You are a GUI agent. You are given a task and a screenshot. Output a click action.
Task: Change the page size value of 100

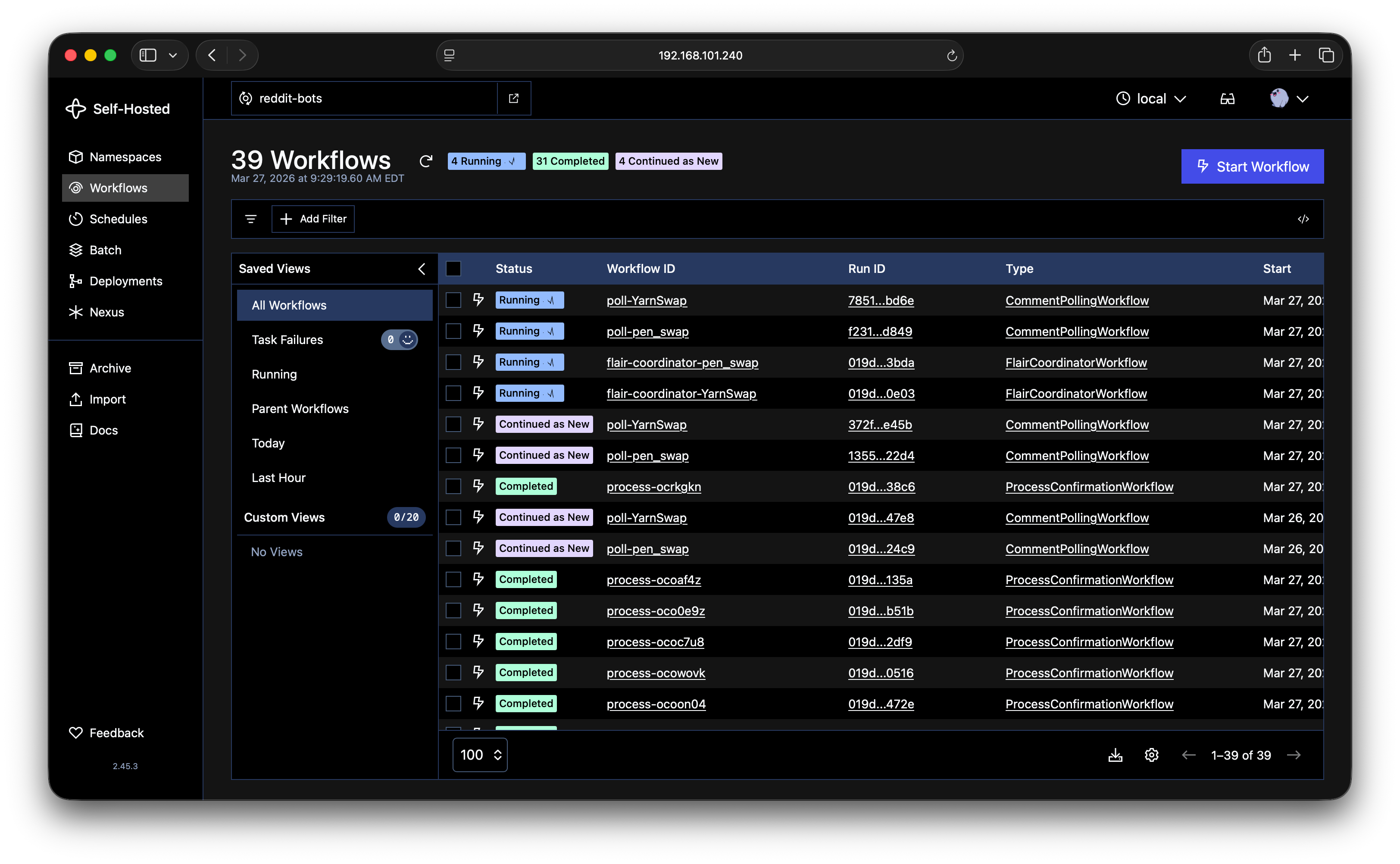[x=479, y=754]
